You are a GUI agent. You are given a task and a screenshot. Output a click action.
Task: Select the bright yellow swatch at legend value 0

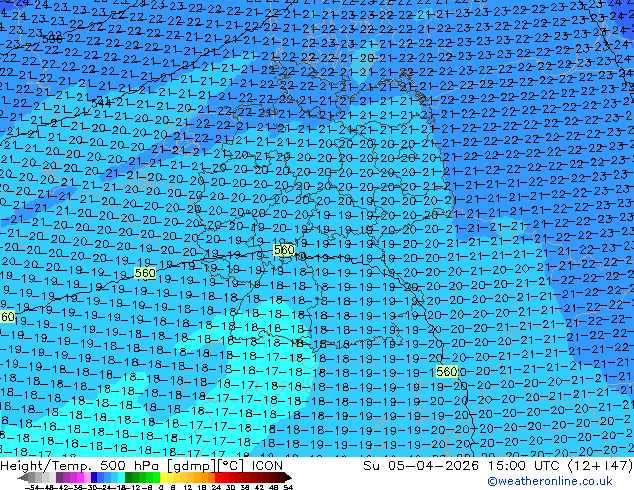coord(163,477)
